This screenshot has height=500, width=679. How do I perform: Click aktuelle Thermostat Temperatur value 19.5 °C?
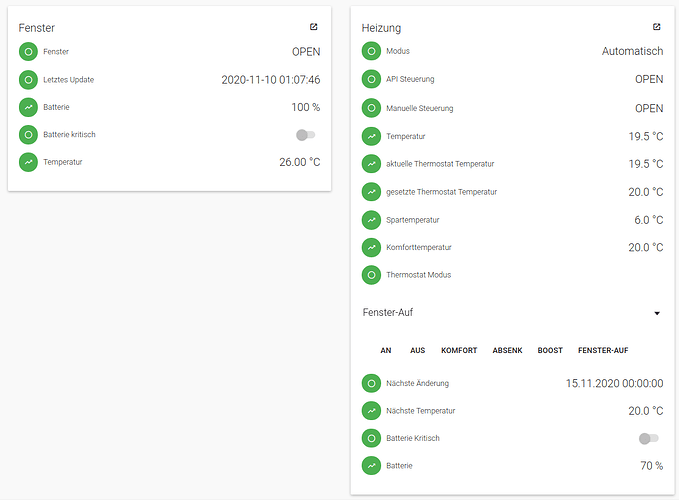(x=646, y=165)
